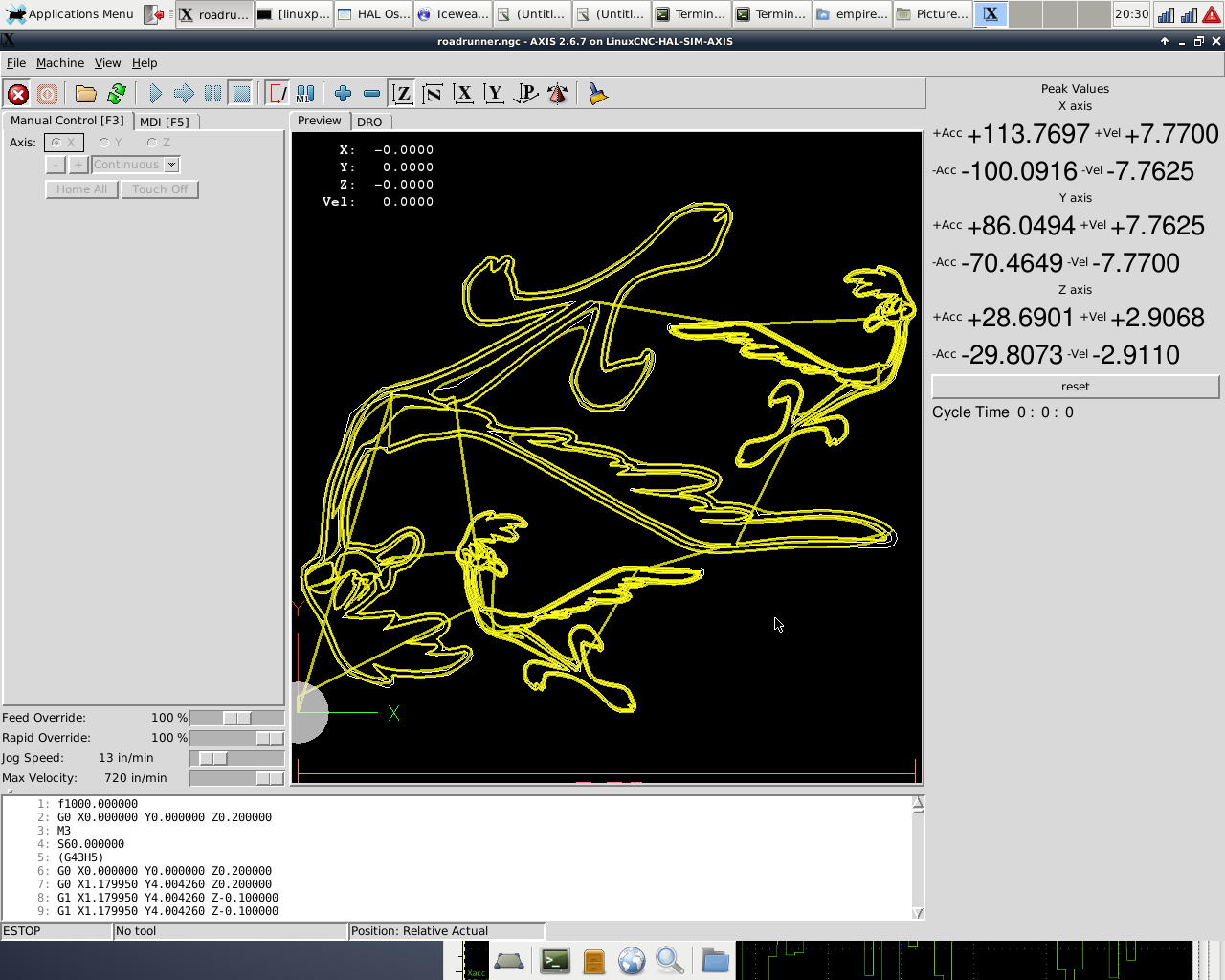Execute next line with the Step icon
The height and width of the screenshot is (980, 1225).
point(184,94)
